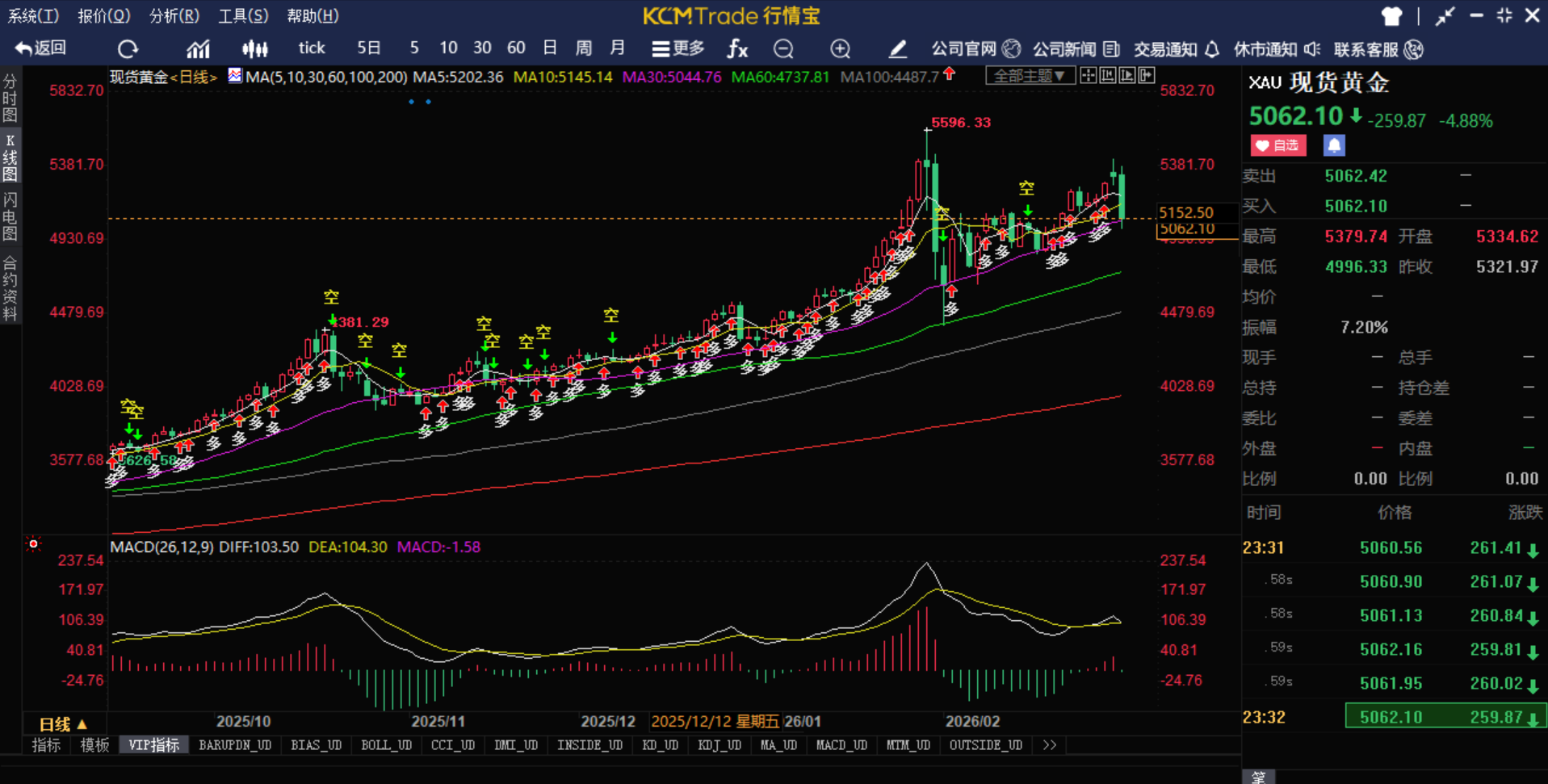Select the MACD_UD indicator
This screenshot has width=1548, height=784.
[x=841, y=745]
